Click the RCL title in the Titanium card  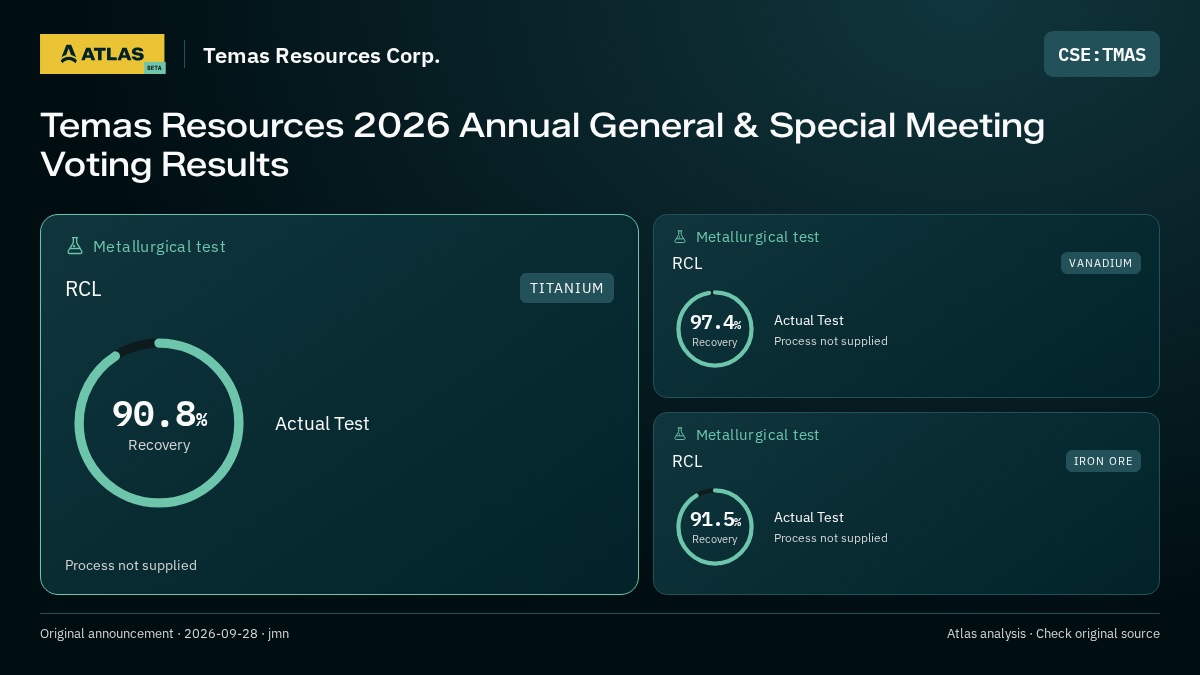tap(84, 289)
